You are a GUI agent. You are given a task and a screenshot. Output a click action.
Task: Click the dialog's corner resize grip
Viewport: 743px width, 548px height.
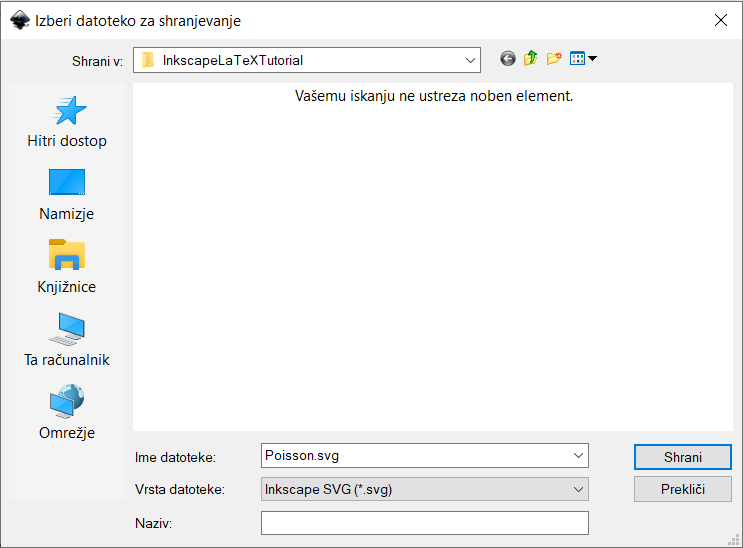point(735,540)
